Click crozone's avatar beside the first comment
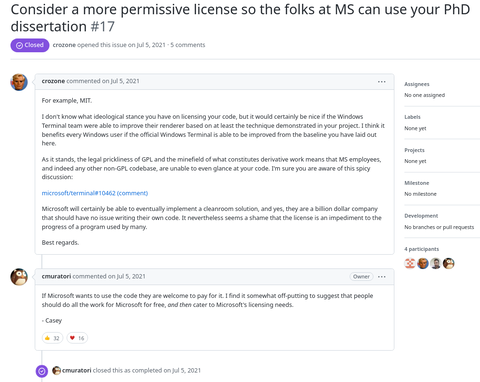Image resolution: width=480 pixels, height=382 pixels. click(19, 82)
